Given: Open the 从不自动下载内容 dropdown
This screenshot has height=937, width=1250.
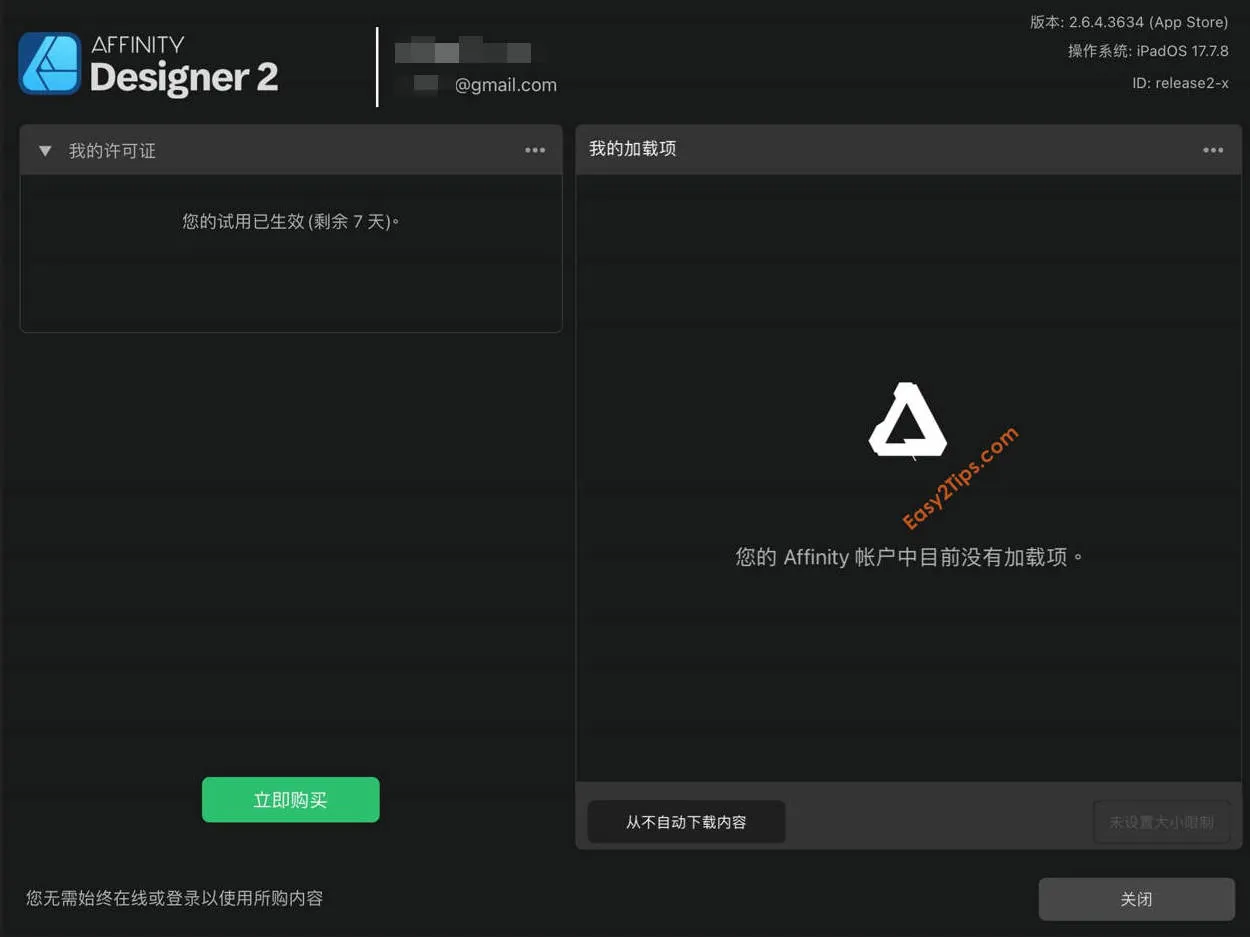Looking at the screenshot, I should (x=686, y=822).
